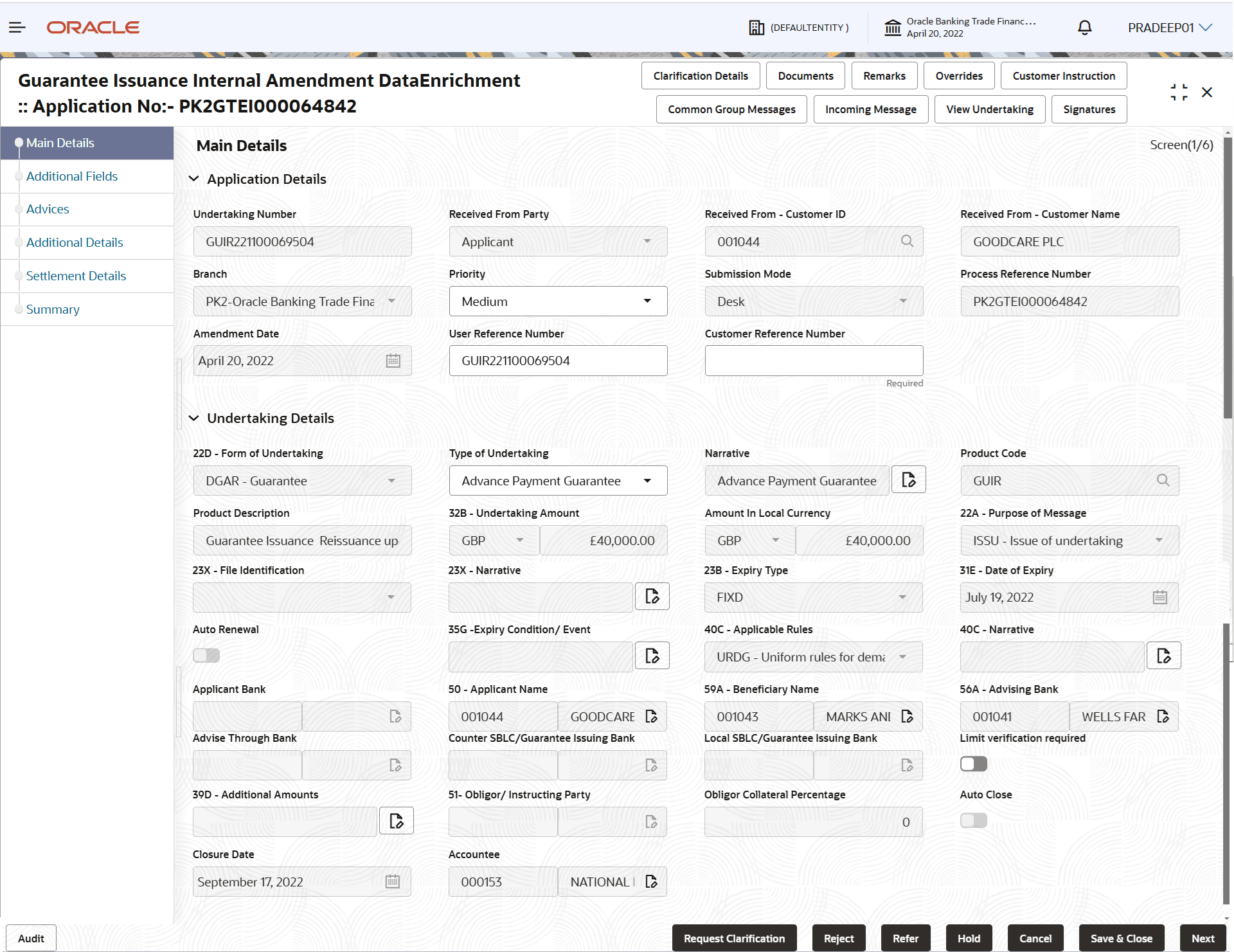Click the View Undertaking button
Image resolution: width=1234 pixels, height=952 pixels.
point(989,109)
